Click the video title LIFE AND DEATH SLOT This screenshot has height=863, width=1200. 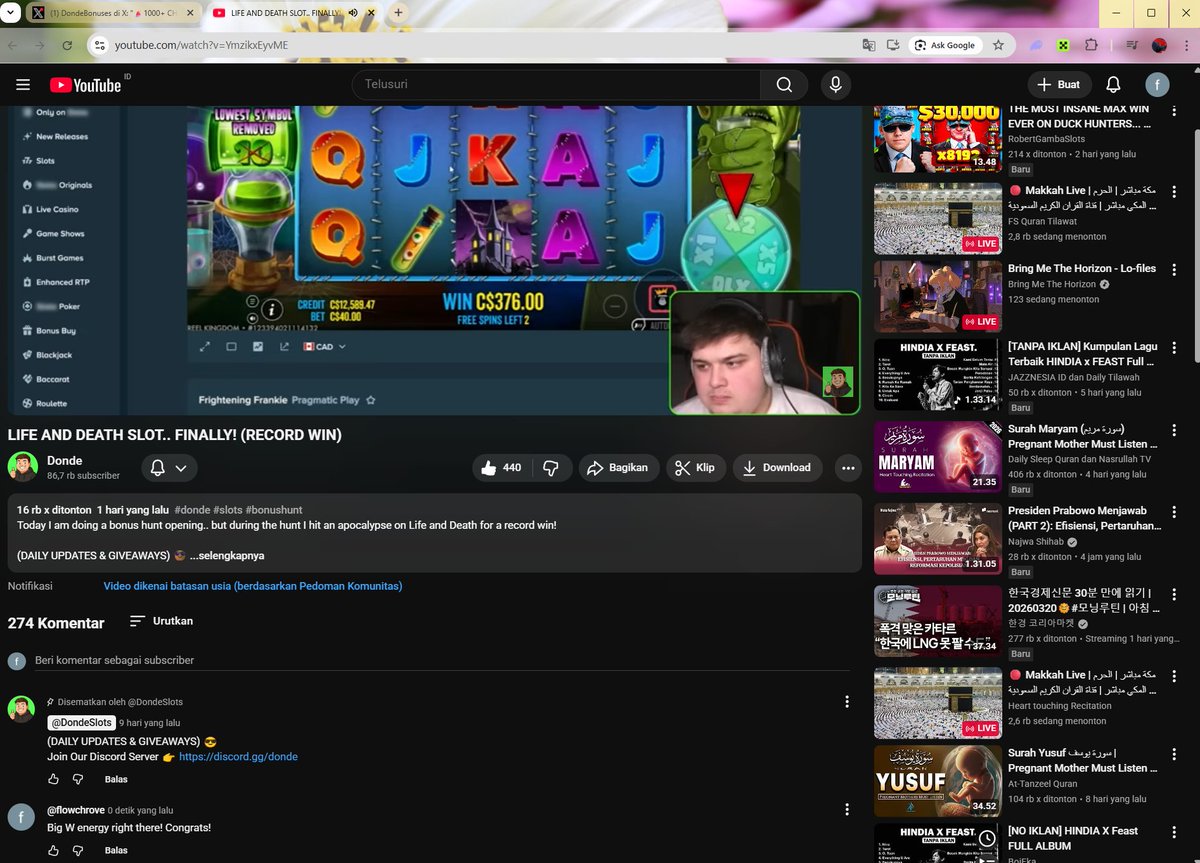[175, 435]
